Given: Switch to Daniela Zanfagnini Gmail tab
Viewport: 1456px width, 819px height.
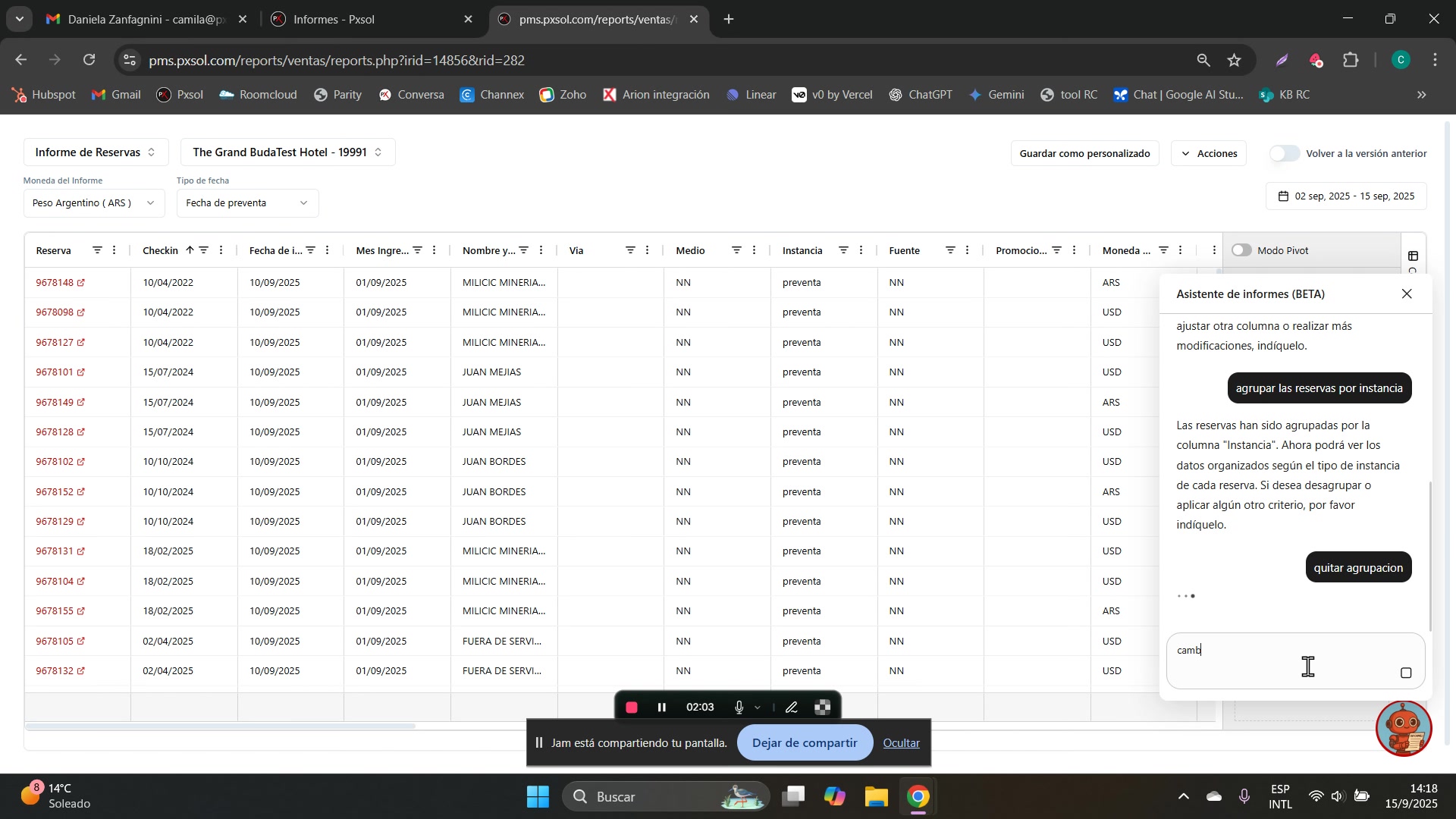Looking at the screenshot, I should coord(146,20).
